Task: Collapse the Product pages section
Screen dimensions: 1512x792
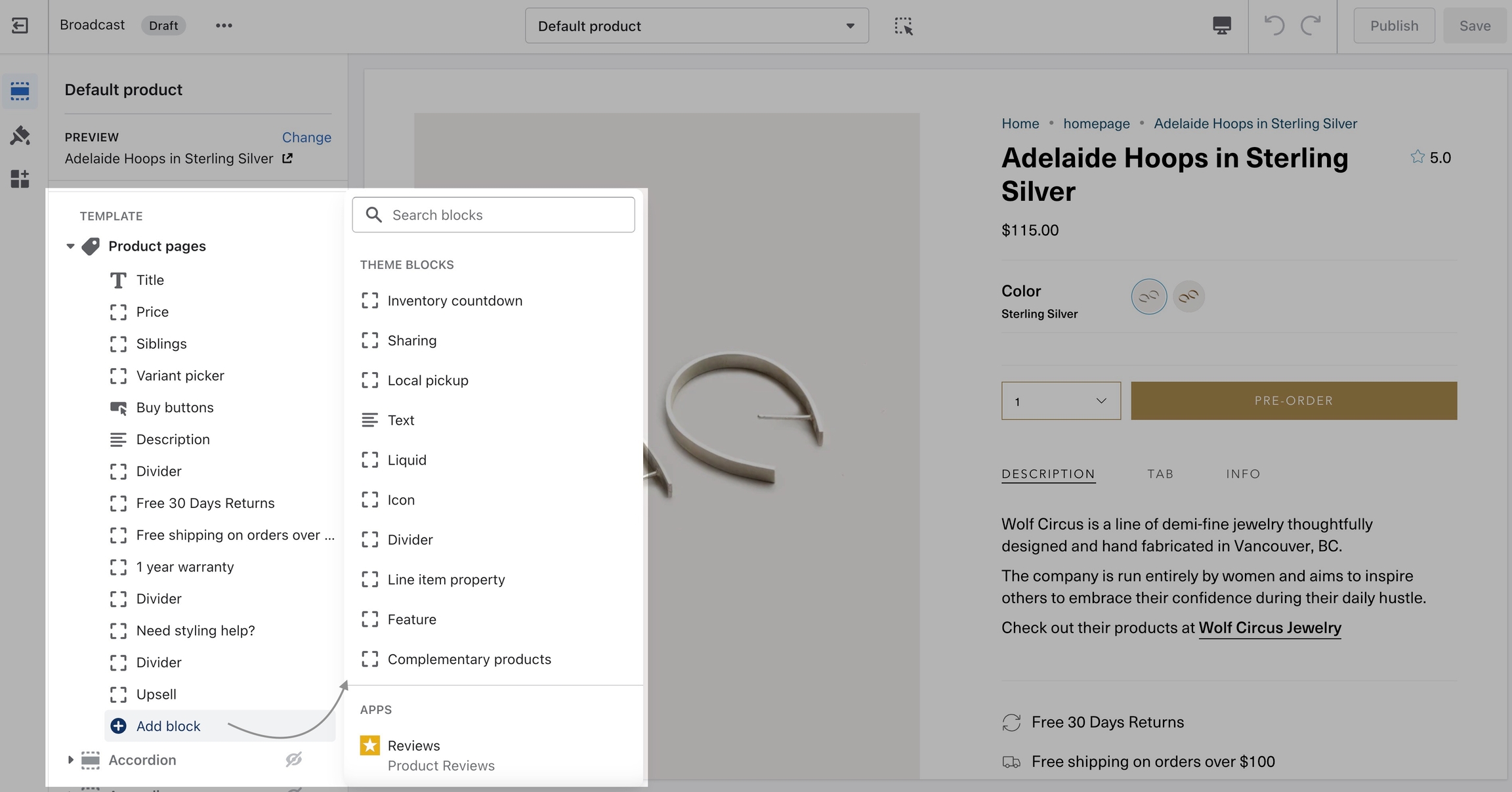Action: [x=70, y=246]
